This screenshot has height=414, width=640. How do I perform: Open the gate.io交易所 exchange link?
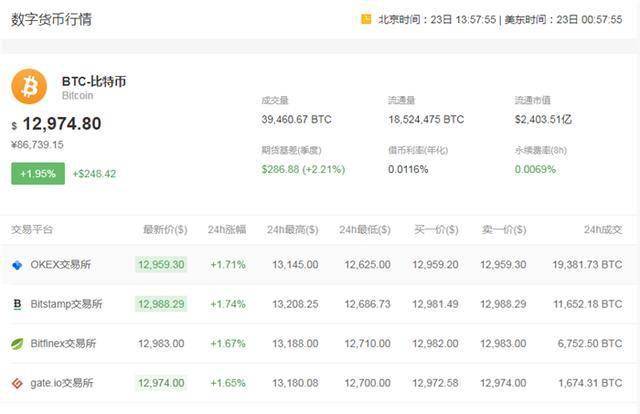point(62,383)
